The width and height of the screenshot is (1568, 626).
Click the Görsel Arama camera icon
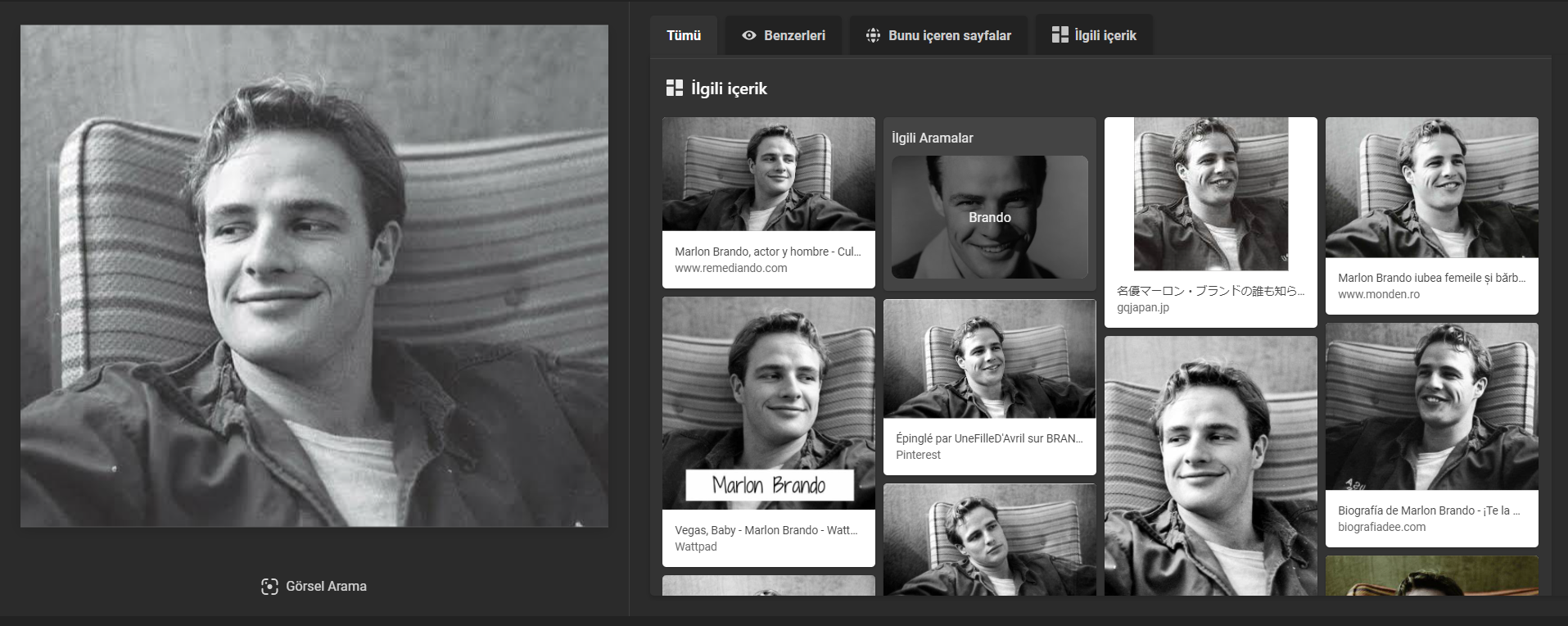click(269, 586)
